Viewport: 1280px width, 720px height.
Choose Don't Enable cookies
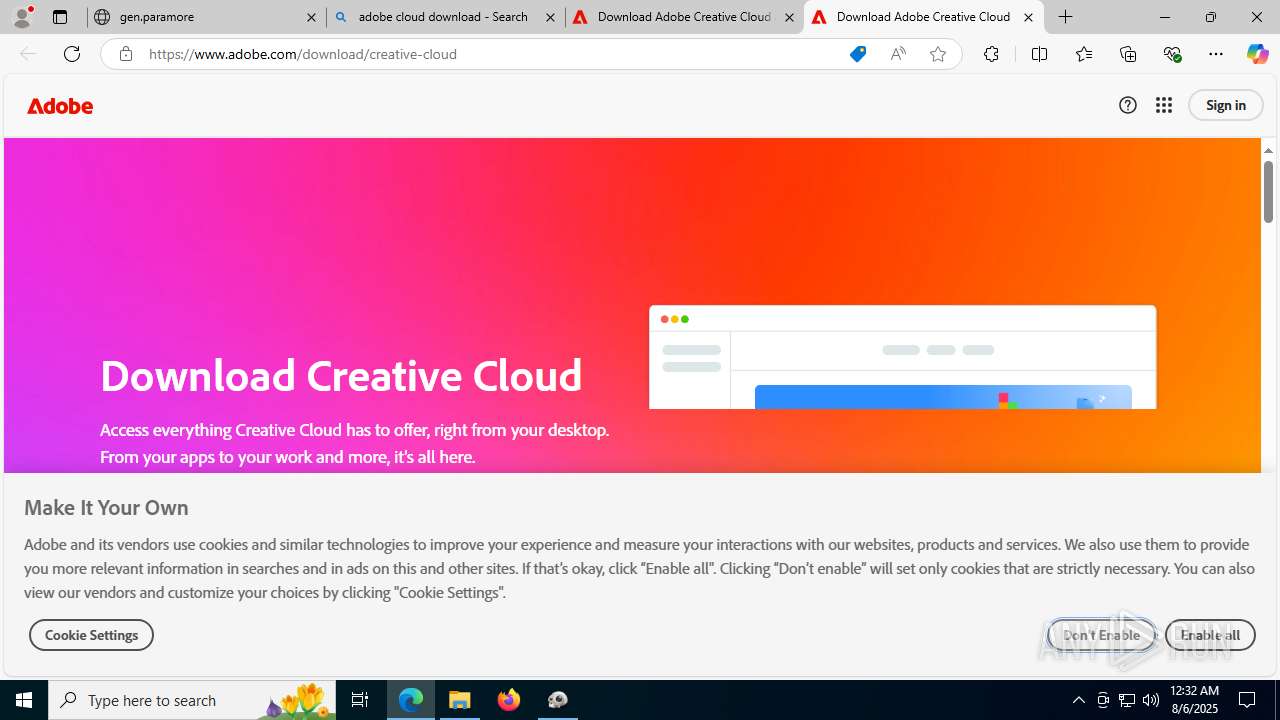pyautogui.click(x=1101, y=635)
